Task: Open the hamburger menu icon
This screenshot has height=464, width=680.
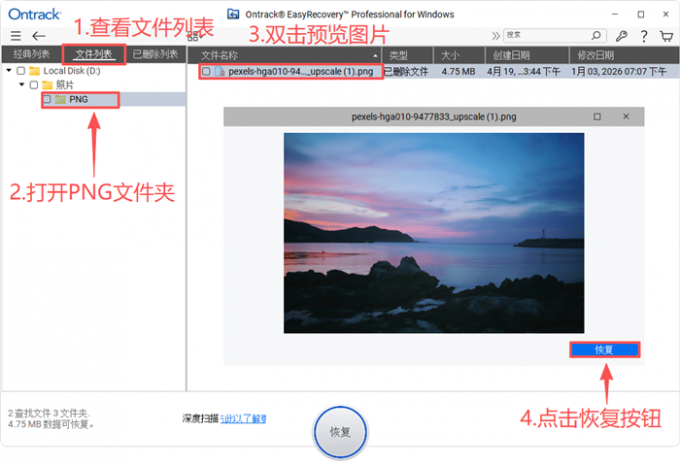Action: [x=16, y=36]
